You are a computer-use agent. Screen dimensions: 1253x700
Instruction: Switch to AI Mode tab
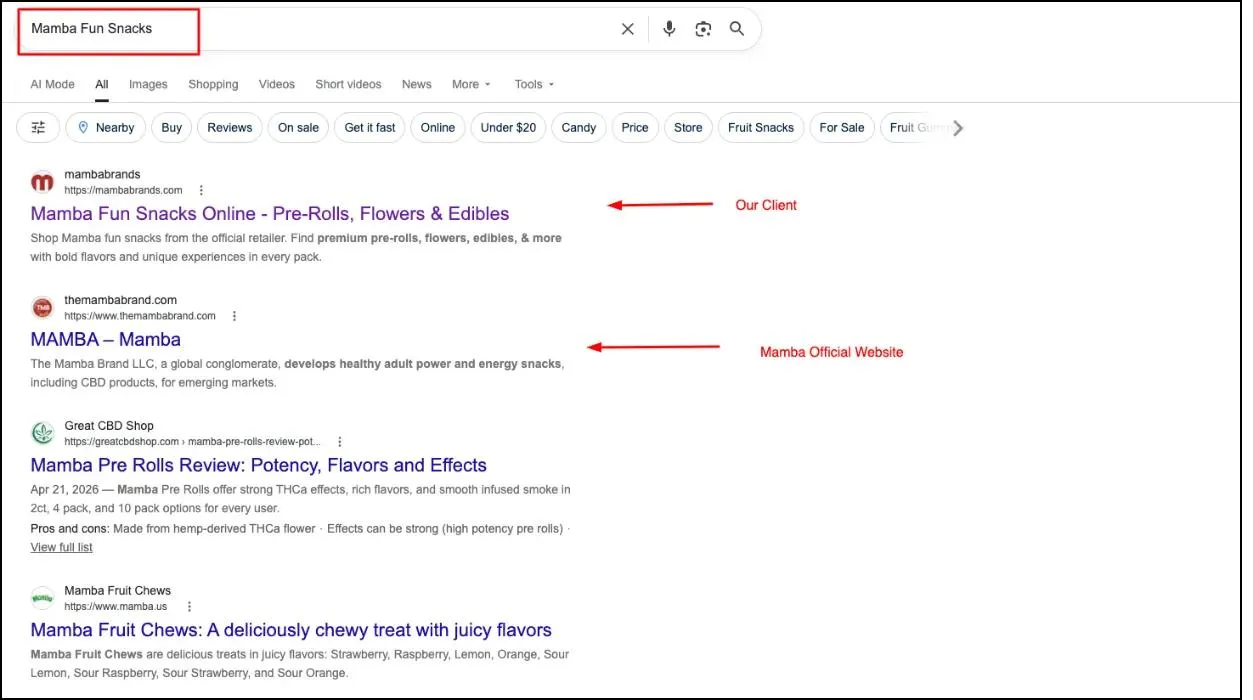[53, 85]
